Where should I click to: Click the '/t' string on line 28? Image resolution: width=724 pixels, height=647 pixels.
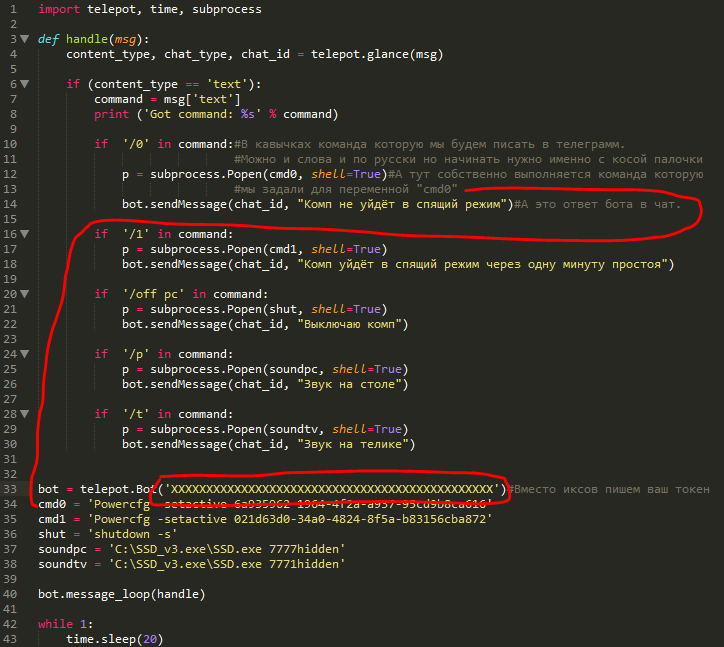[136, 414]
